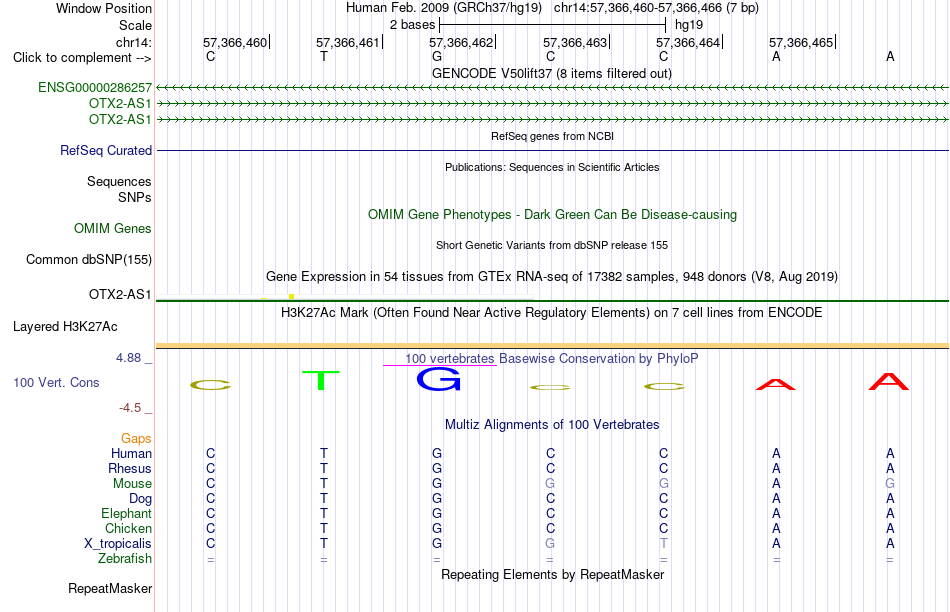
Task: Click the Multiz Alignments of 100 Vertebrates title
Action: click(552, 425)
